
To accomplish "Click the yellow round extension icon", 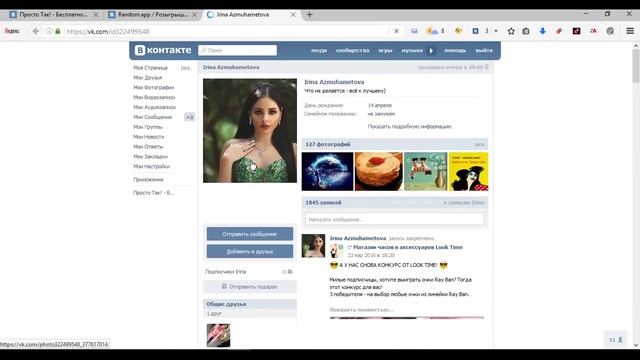I will coord(458,31).
